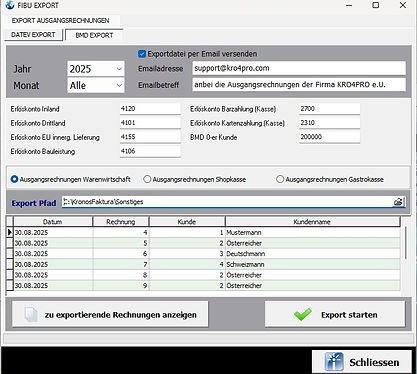
Task: Open the export path folder browse icon
Action: pos(398,202)
